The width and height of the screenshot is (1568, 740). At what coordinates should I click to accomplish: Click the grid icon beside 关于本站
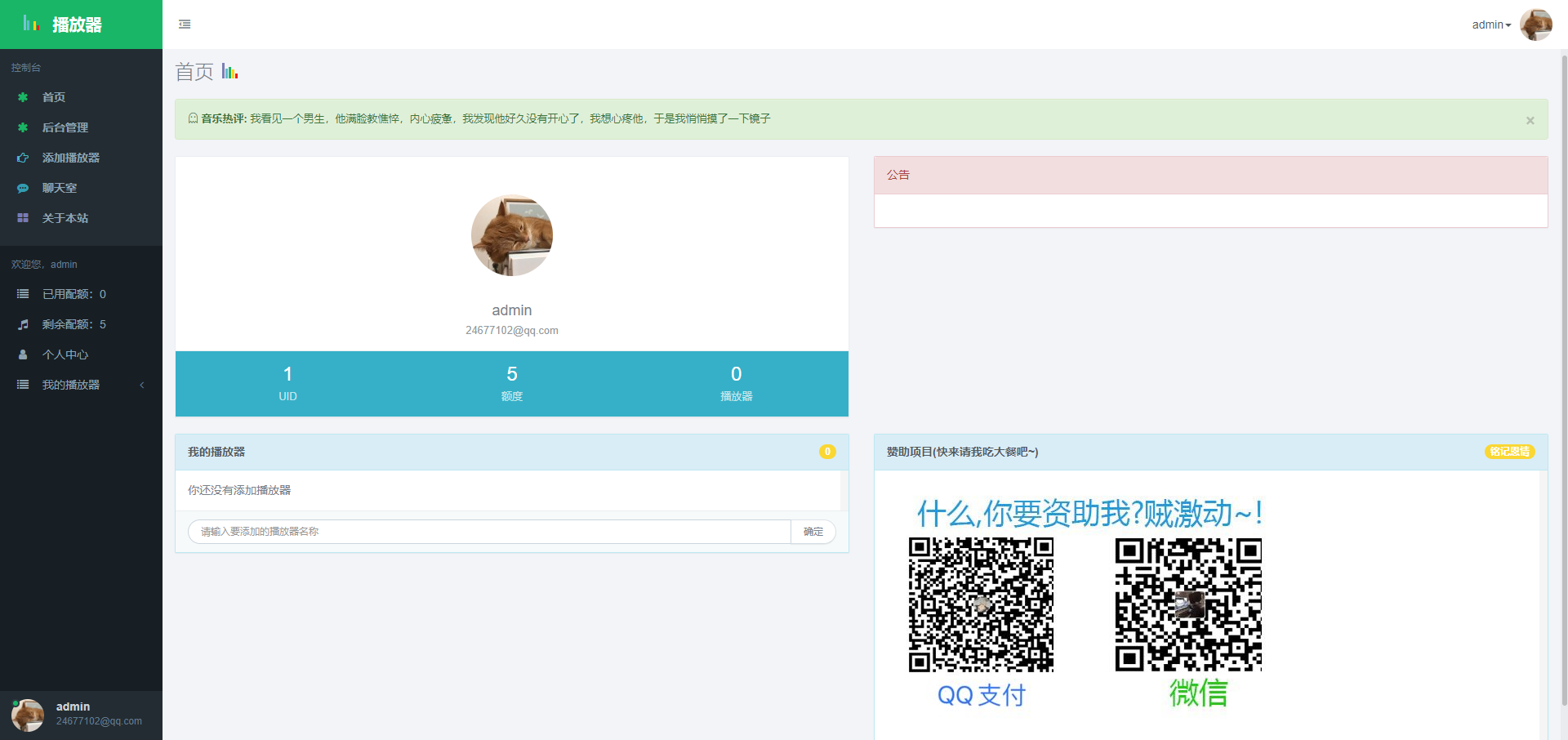tap(23, 218)
